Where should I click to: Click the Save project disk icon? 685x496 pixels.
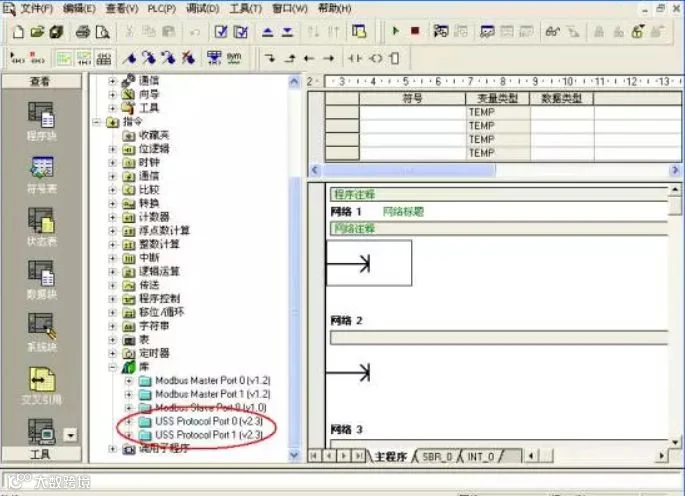(56, 31)
